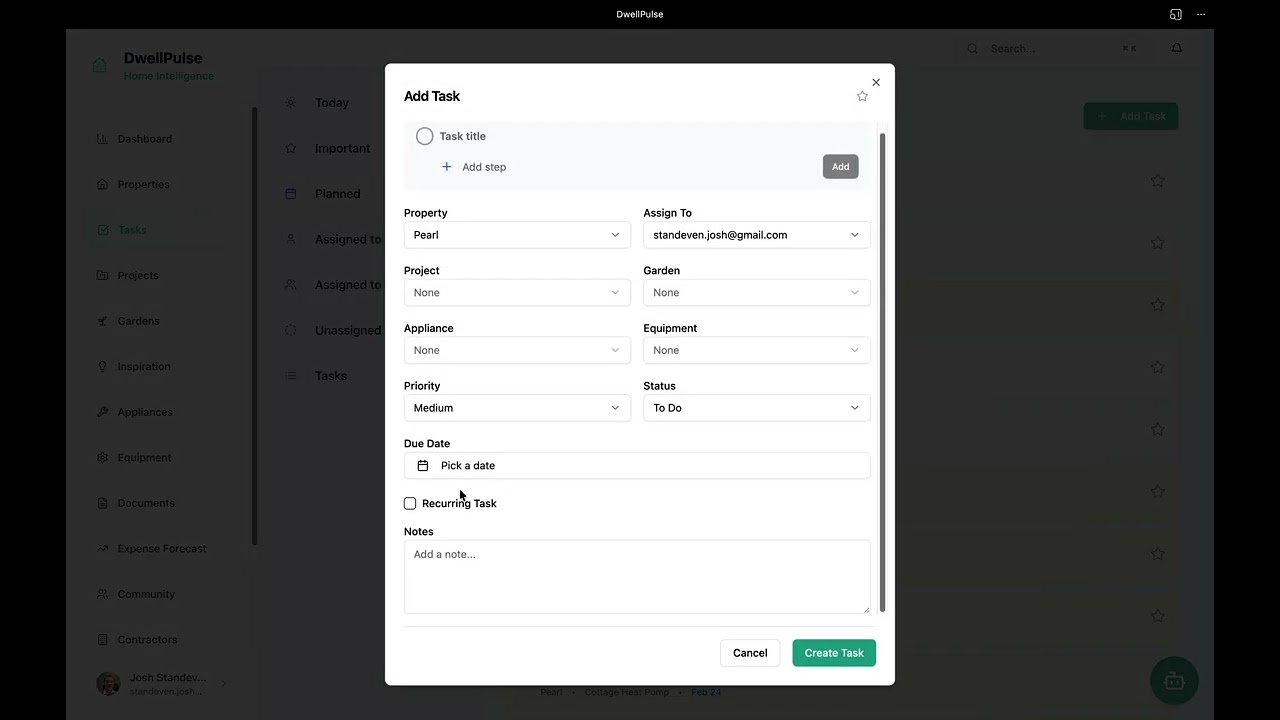The image size is (1280, 720).
Task: Open the Assign To dropdown
Action: click(757, 235)
